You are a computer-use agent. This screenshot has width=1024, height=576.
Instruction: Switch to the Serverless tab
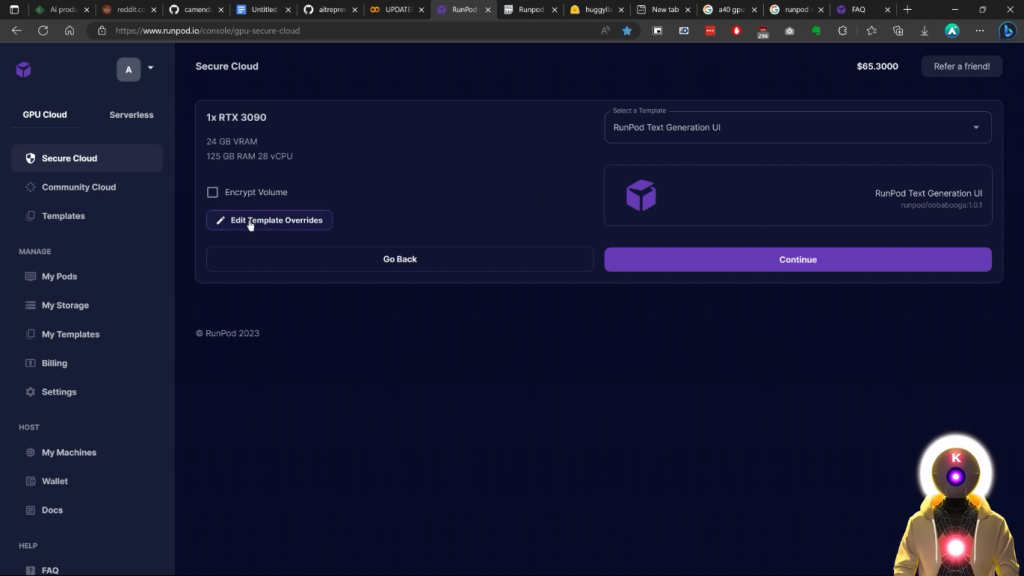click(x=131, y=115)
